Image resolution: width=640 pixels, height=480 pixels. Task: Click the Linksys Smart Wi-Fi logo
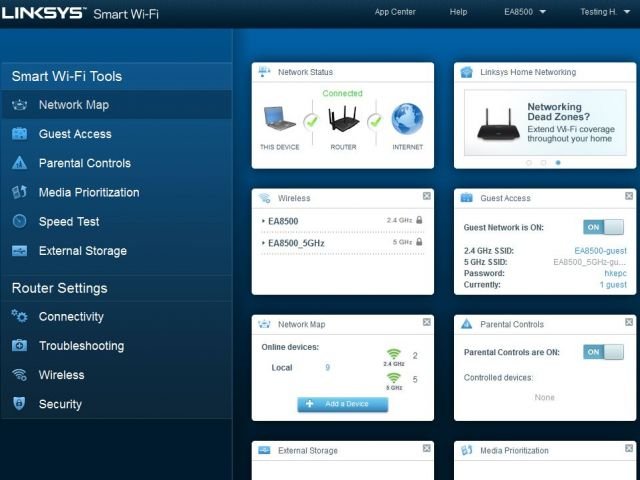(80, 13)
